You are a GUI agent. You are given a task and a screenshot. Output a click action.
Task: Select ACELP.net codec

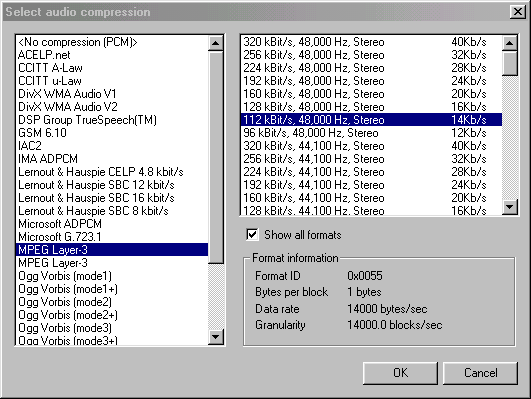pyautogui.click(x=112, y=55)
